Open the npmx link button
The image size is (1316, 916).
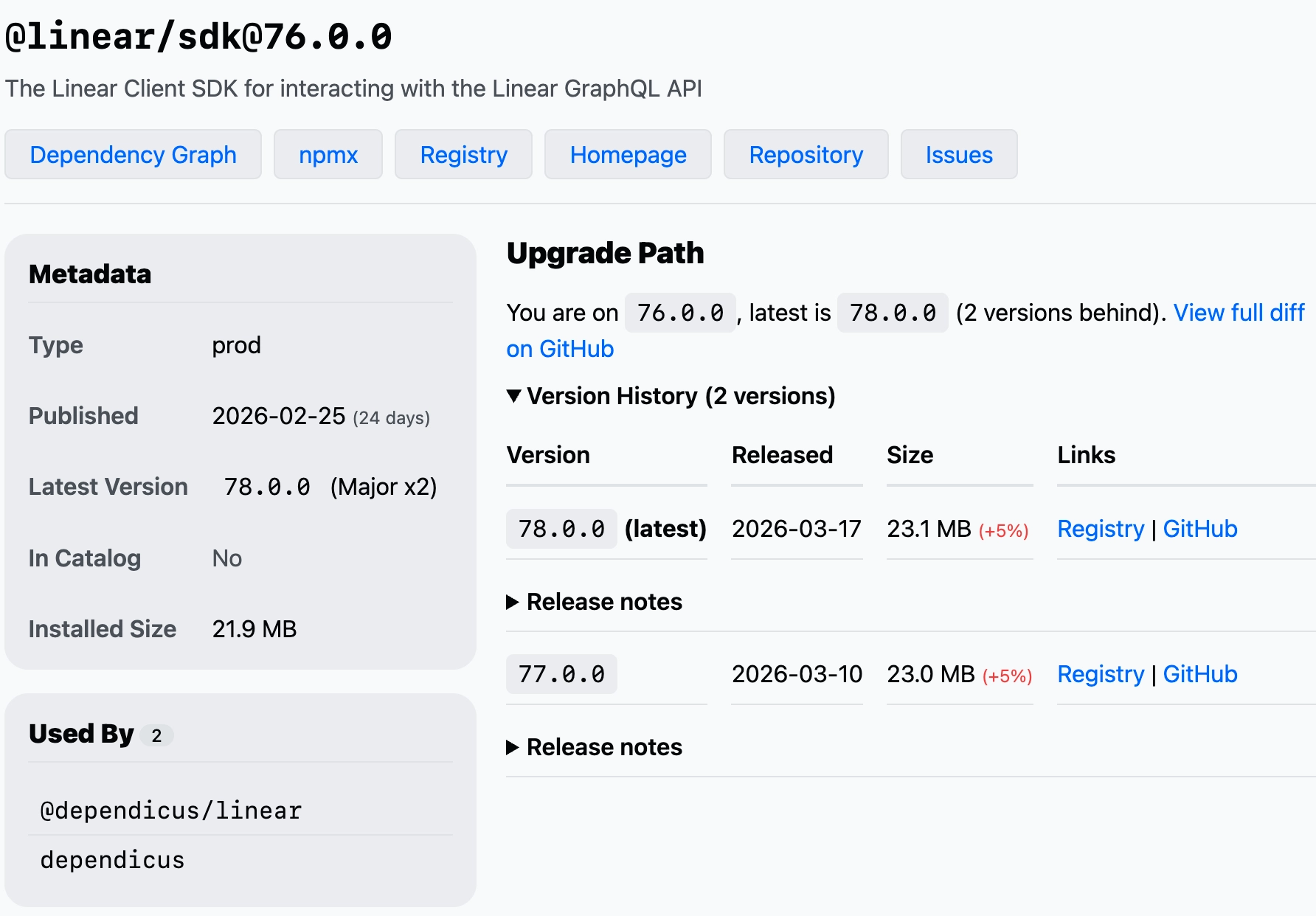click(328, 154)
